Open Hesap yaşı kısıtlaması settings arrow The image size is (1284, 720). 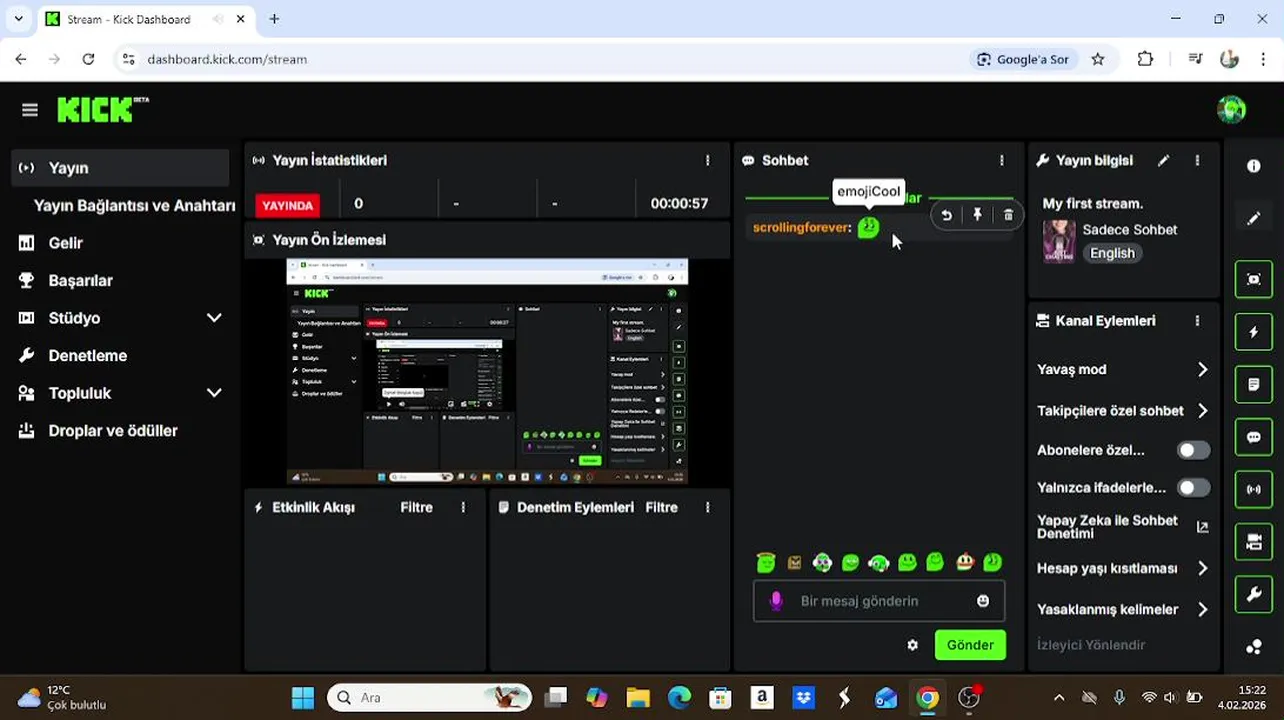point(1202,568)
